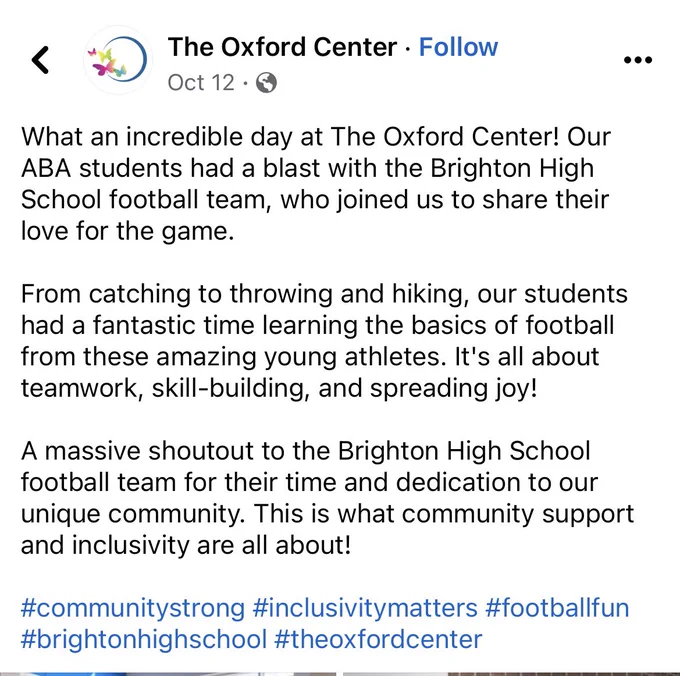Follow The Oxford Center page
The image size is (680, 676).
click(x=458, y=47)
